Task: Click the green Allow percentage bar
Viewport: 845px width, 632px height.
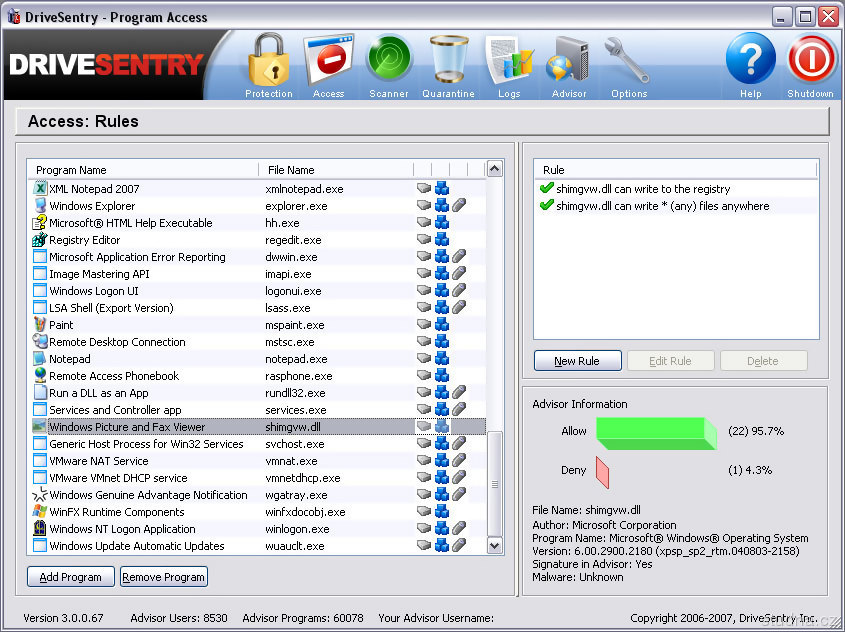Action: (656, 433)
